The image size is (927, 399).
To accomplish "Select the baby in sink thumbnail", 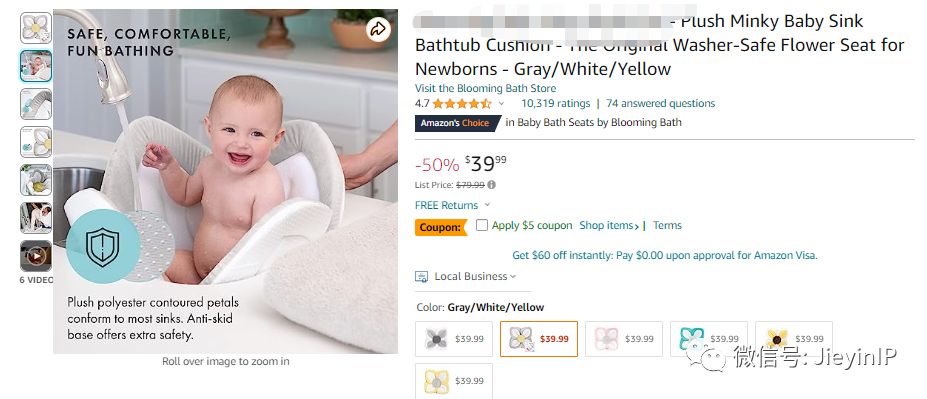I will [36, 66].
